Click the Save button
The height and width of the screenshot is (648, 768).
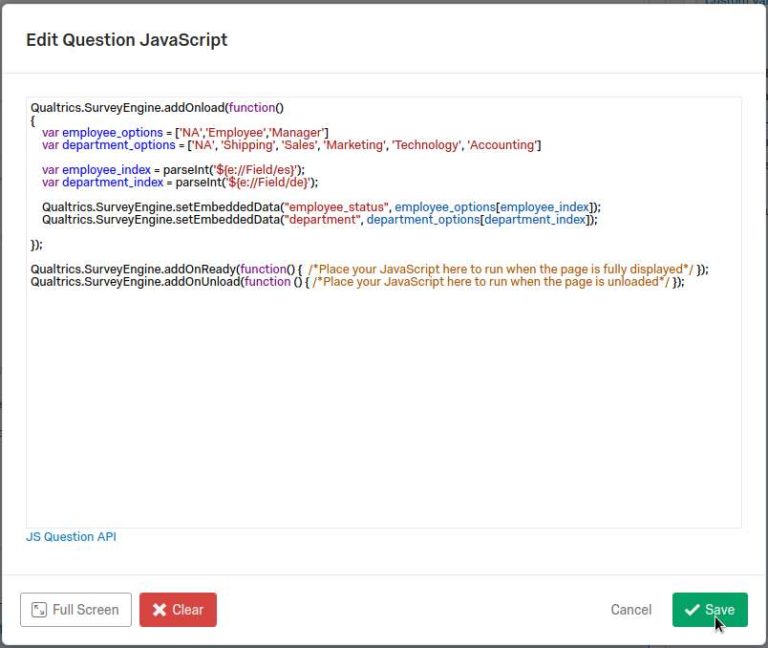[710, 610]
